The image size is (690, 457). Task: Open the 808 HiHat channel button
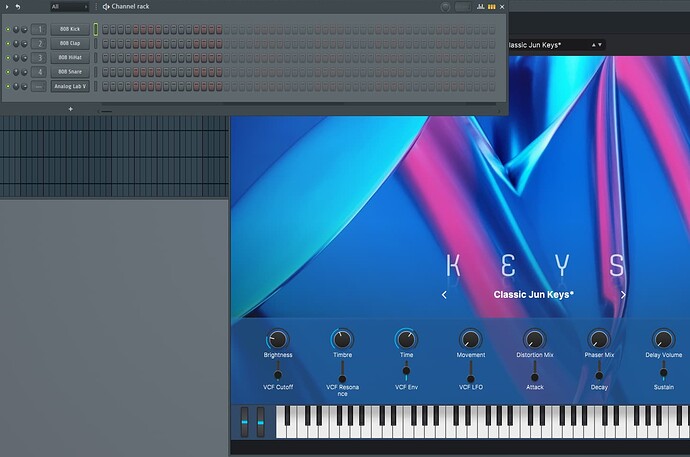[x=70, y=57]
